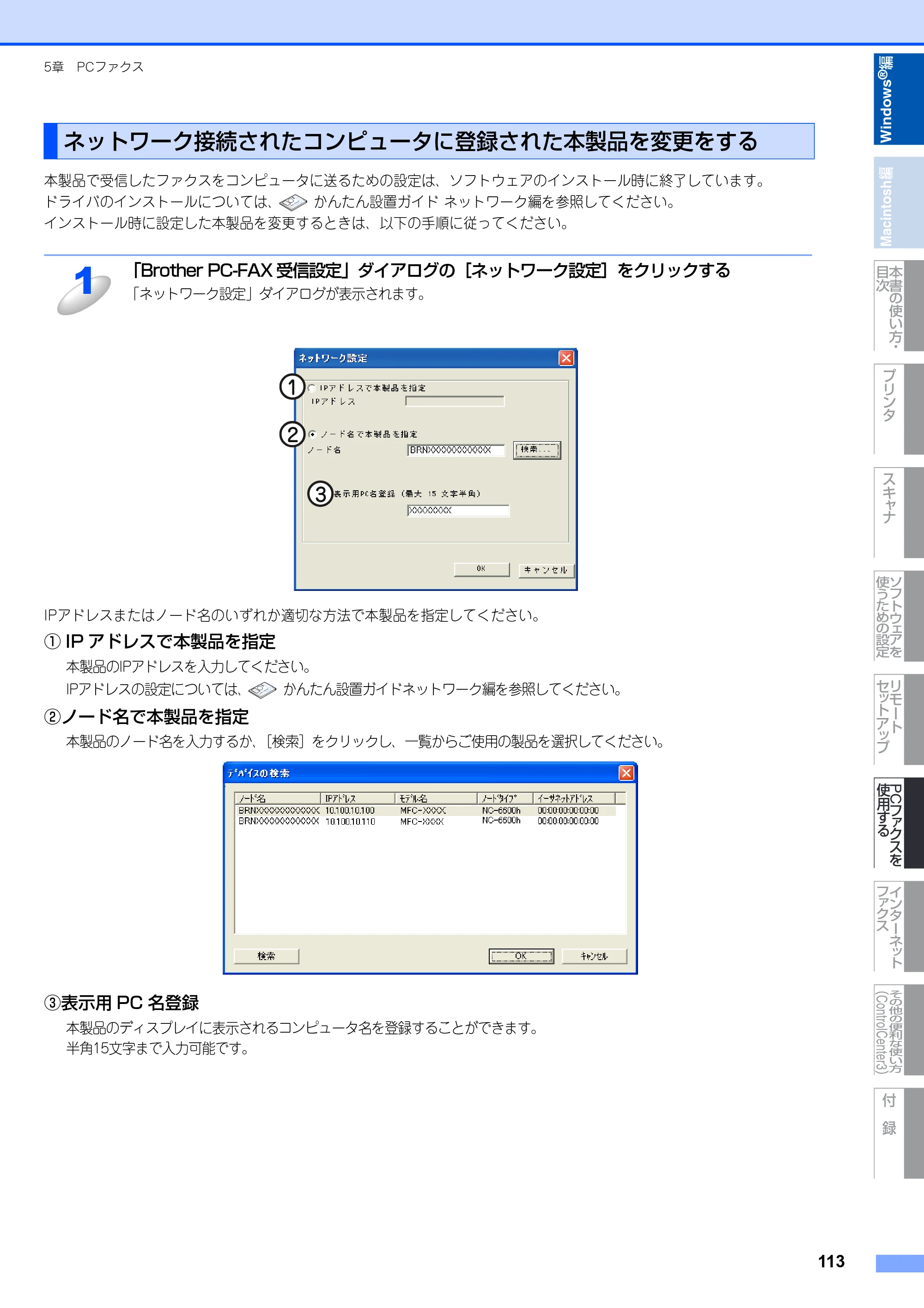The image size is (924, 1308).
Task: Close the デバイスの検索 dialog
Action: pos(626,773)
